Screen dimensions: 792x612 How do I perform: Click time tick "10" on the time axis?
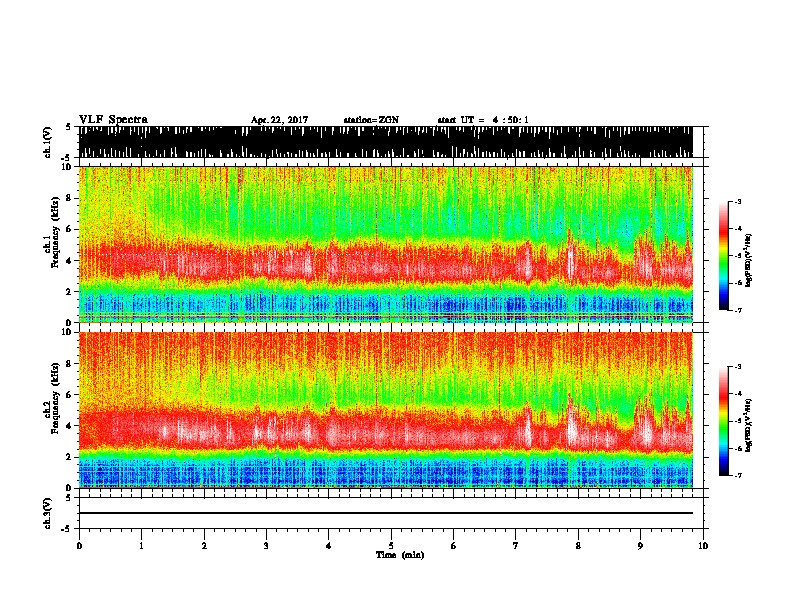pos(703,546)
